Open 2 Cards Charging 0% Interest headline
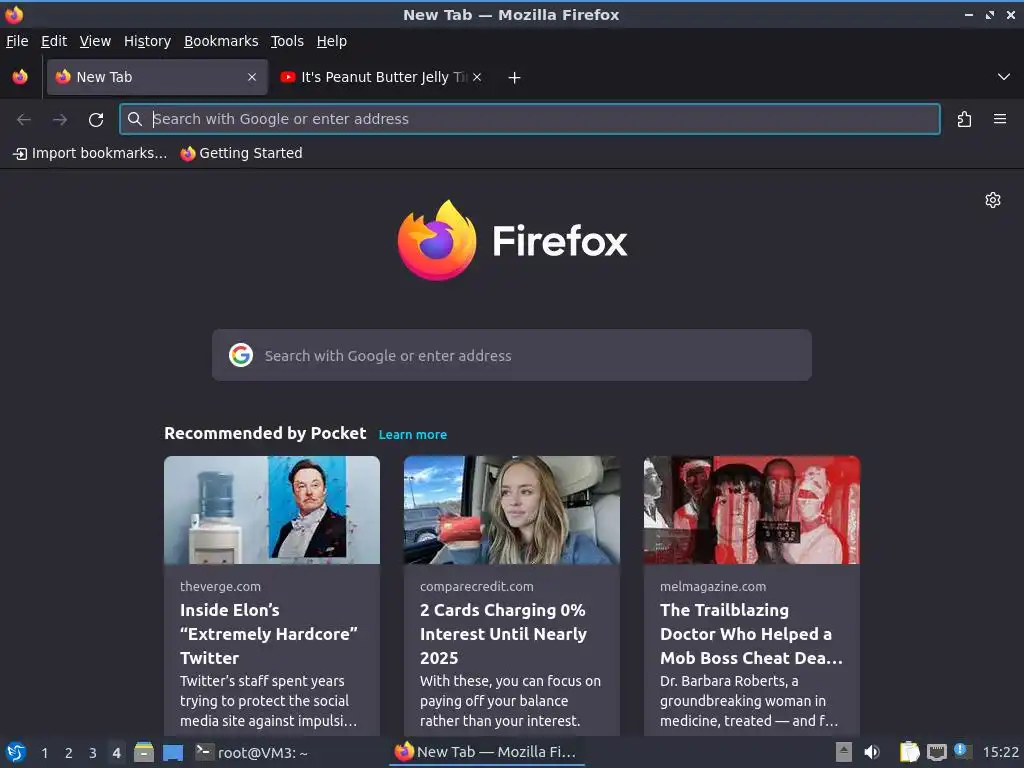Viewport: 1024px width, 768px height. [x=504, y=634]
